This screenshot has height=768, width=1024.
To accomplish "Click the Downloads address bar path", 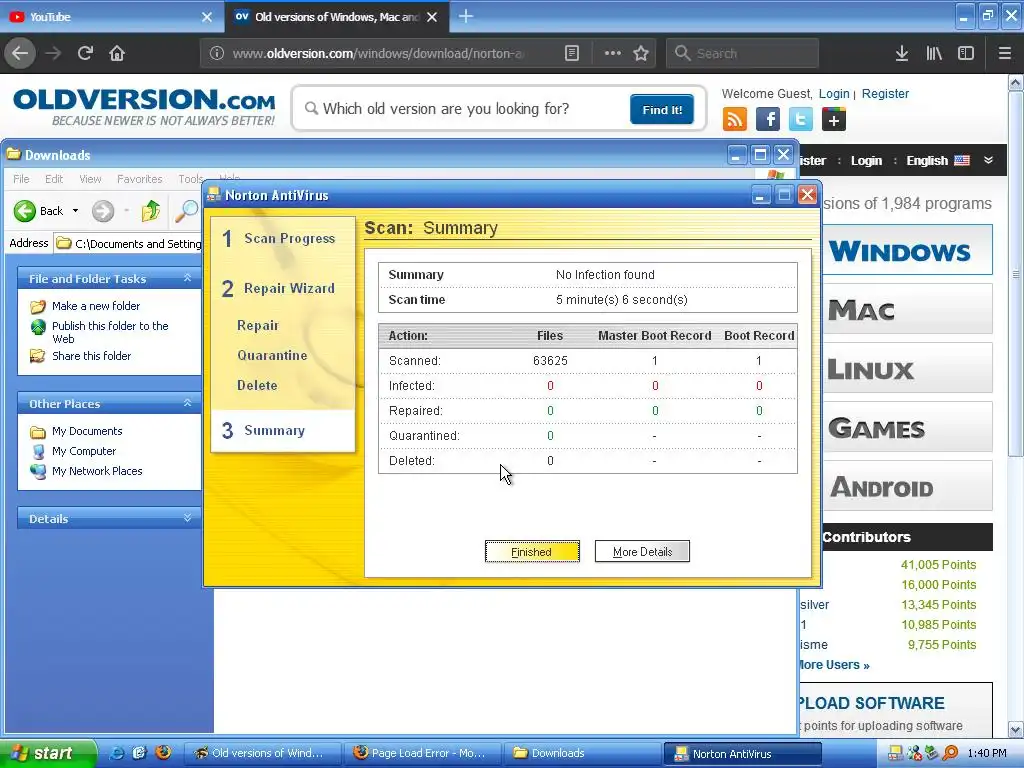I will click(129, 244).
